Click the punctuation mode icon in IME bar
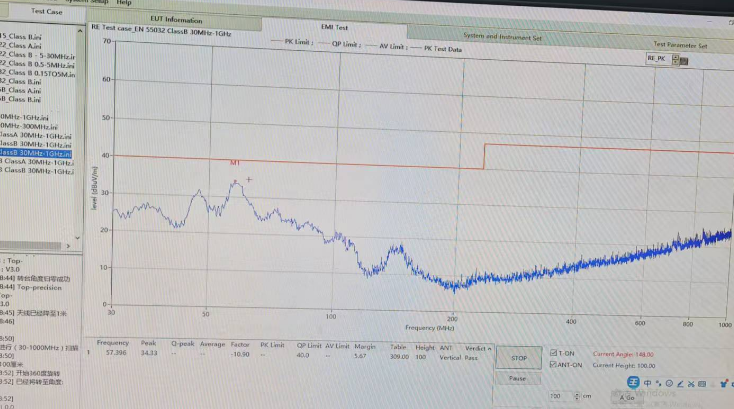 (x=659, y=383)
